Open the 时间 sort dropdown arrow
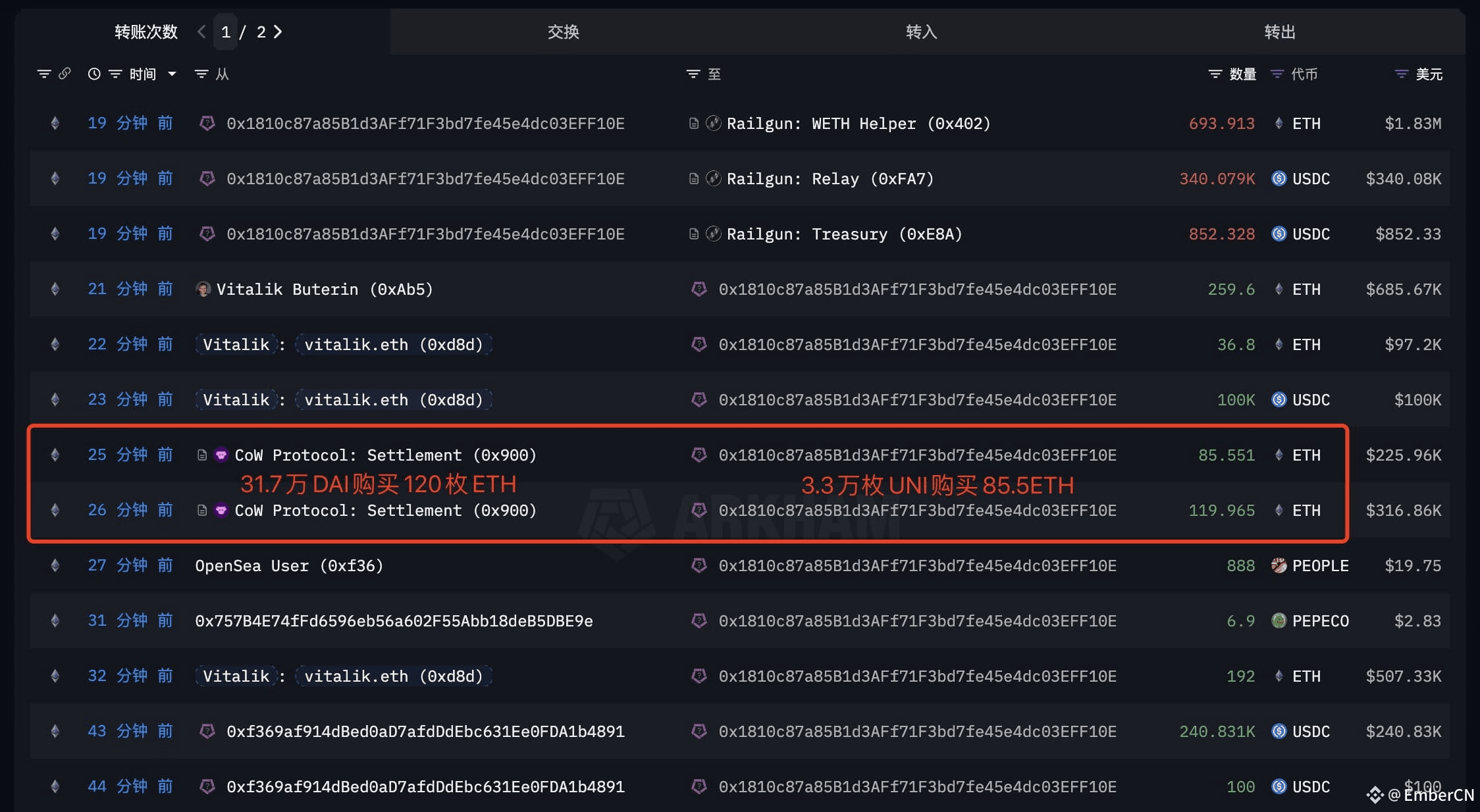 (172, 74)
